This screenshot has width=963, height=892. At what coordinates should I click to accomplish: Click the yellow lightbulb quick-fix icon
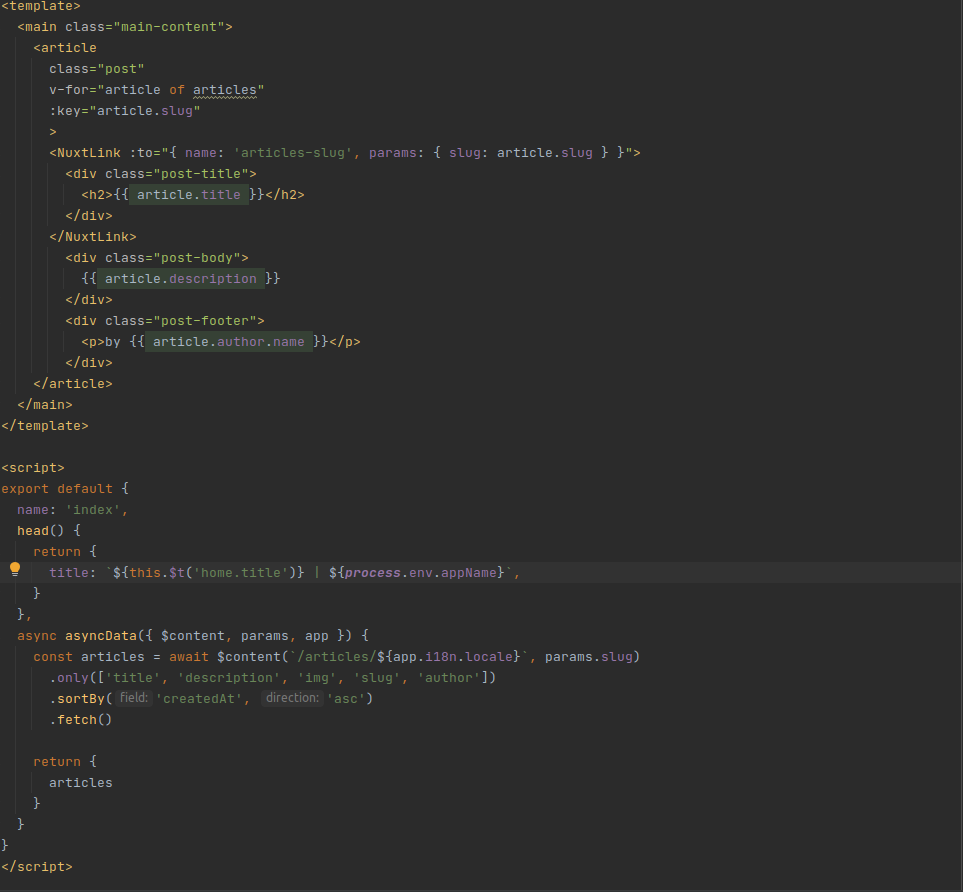click(x=15, y=570)
